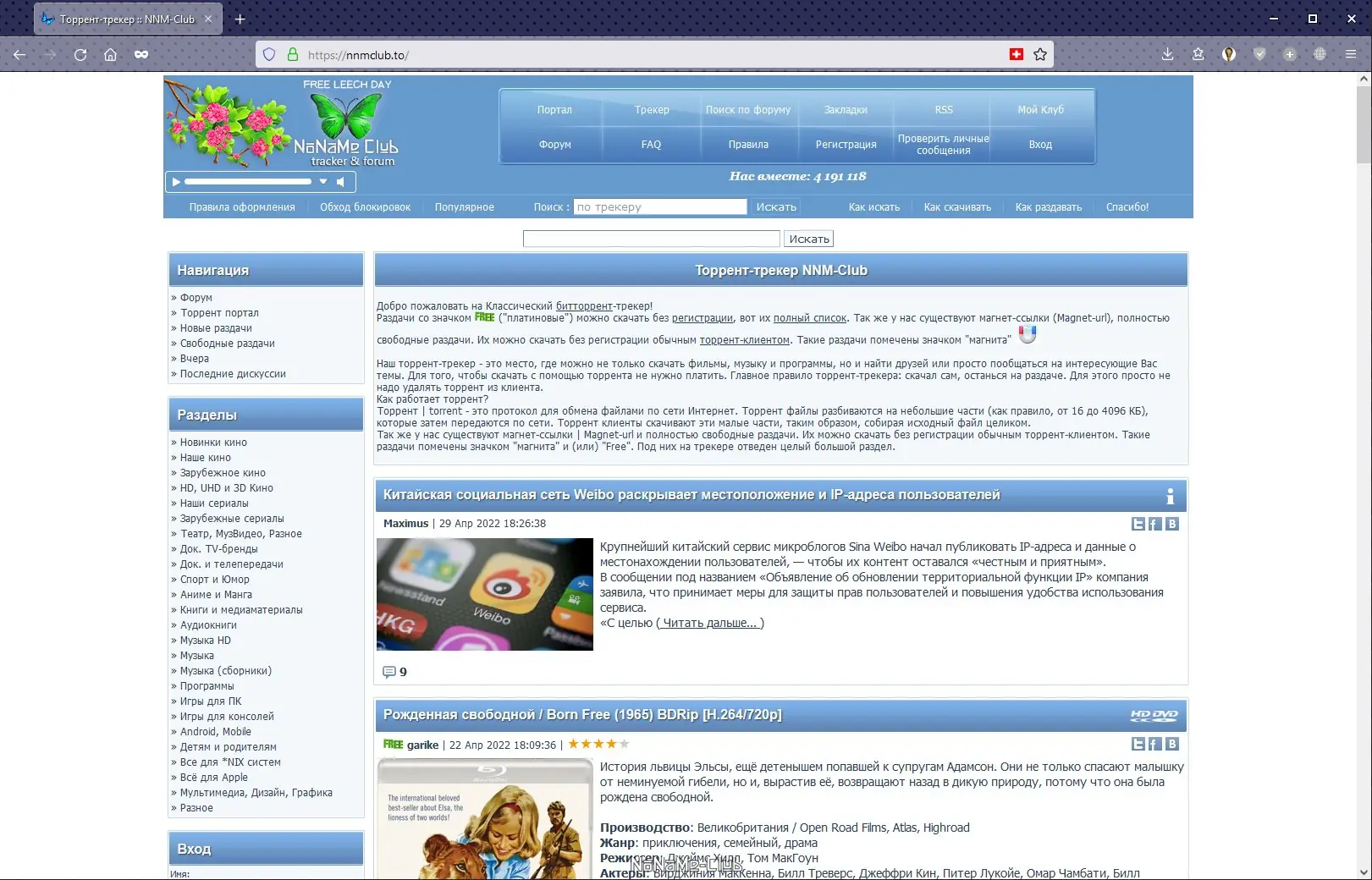This screenshot has height=880, width=1372.
Task: Mute the site audio player speaker
Action: coord(340,182)
